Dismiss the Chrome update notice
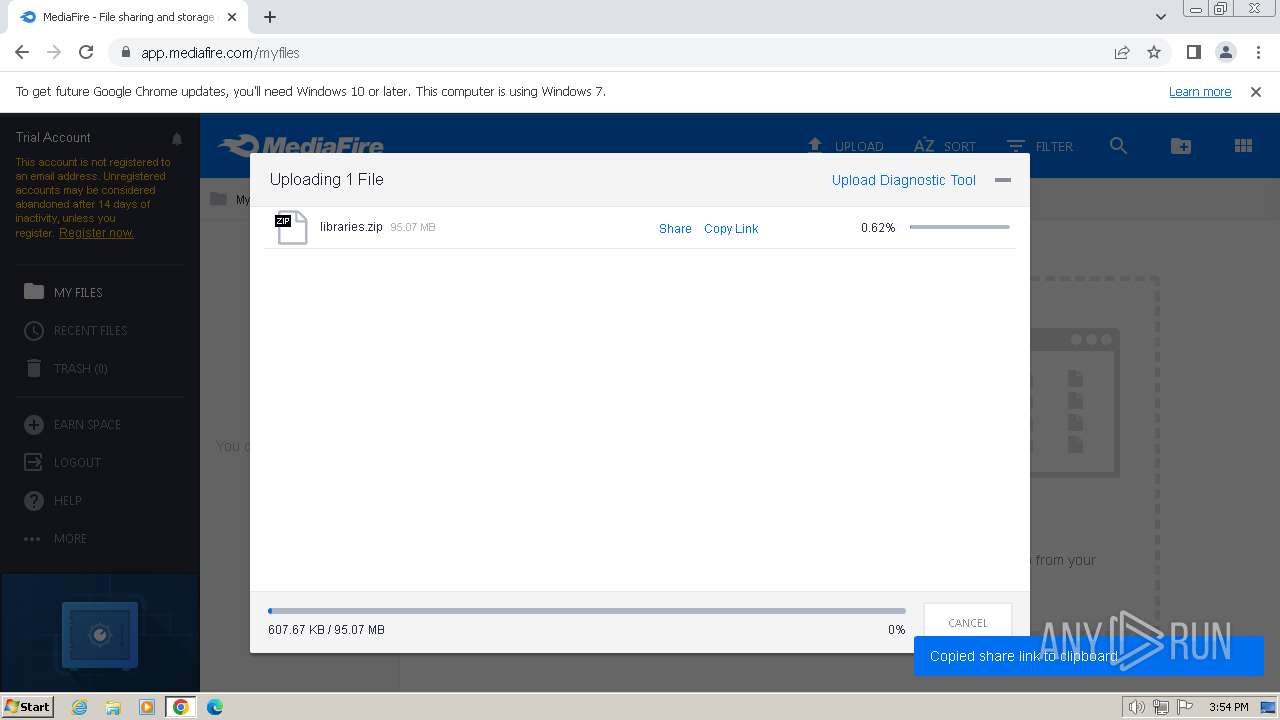The width and height of the screenshot is (1280, 720). point(1256,91)
